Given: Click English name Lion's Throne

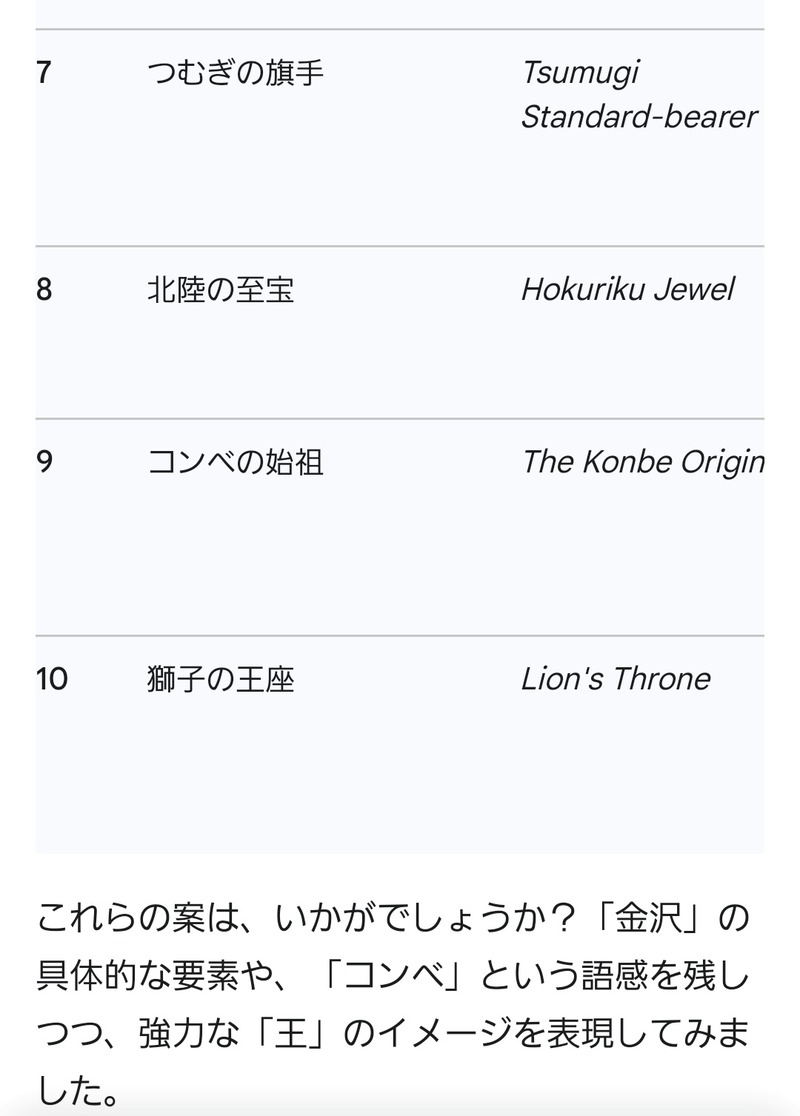Looking at the screenshot, I should click(x=616, y=679).
